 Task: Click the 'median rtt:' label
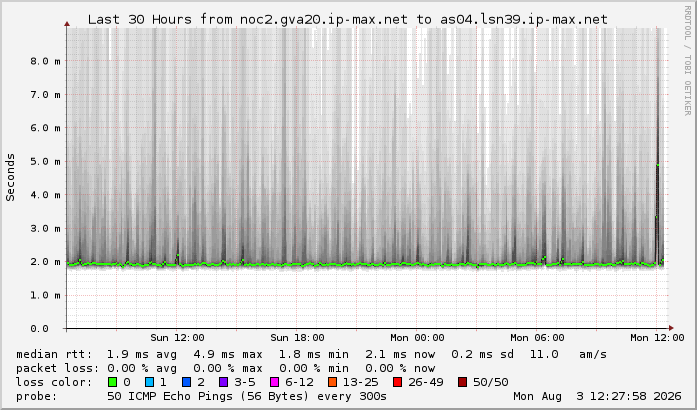(54, 354)
